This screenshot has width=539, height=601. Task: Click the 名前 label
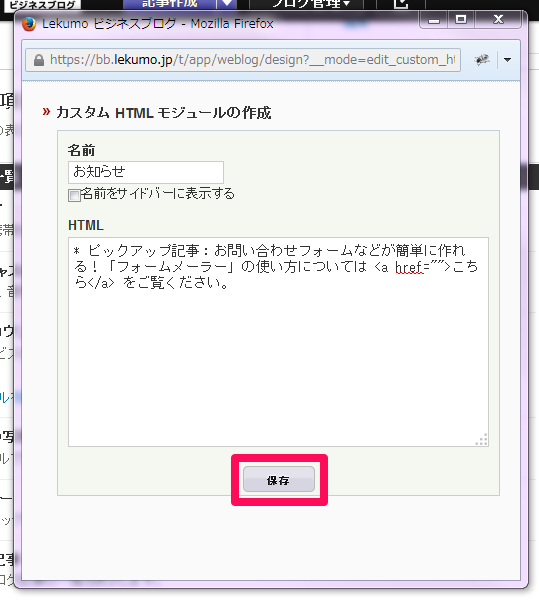click(81, 150)
